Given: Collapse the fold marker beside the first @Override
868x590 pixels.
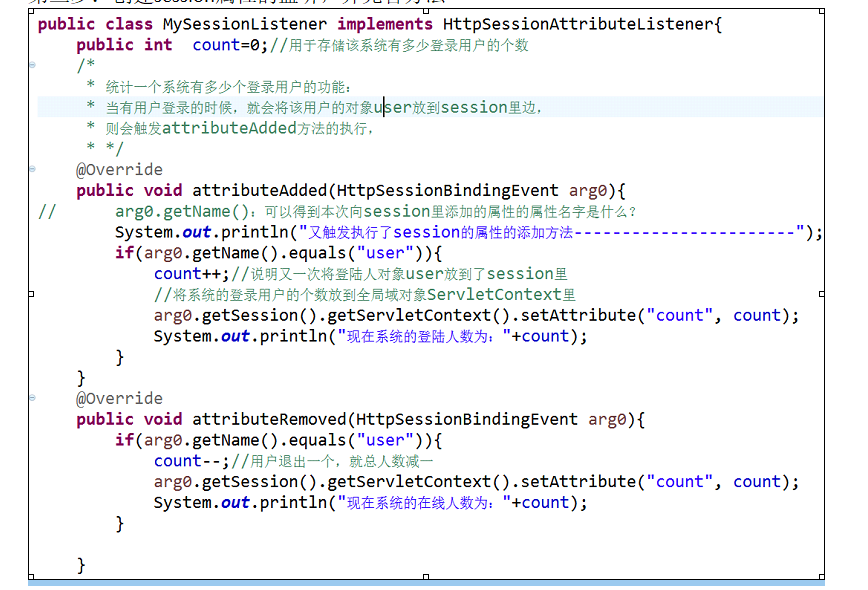Looking at the screenshot, I should tap(33, 169).
